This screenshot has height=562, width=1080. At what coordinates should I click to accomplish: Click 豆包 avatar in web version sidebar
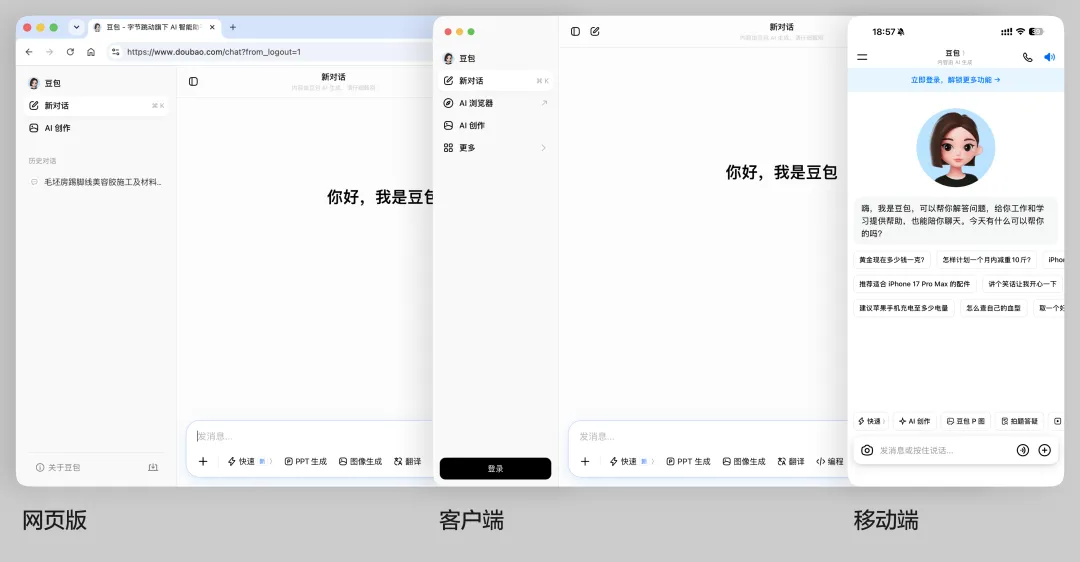point(34,83)
